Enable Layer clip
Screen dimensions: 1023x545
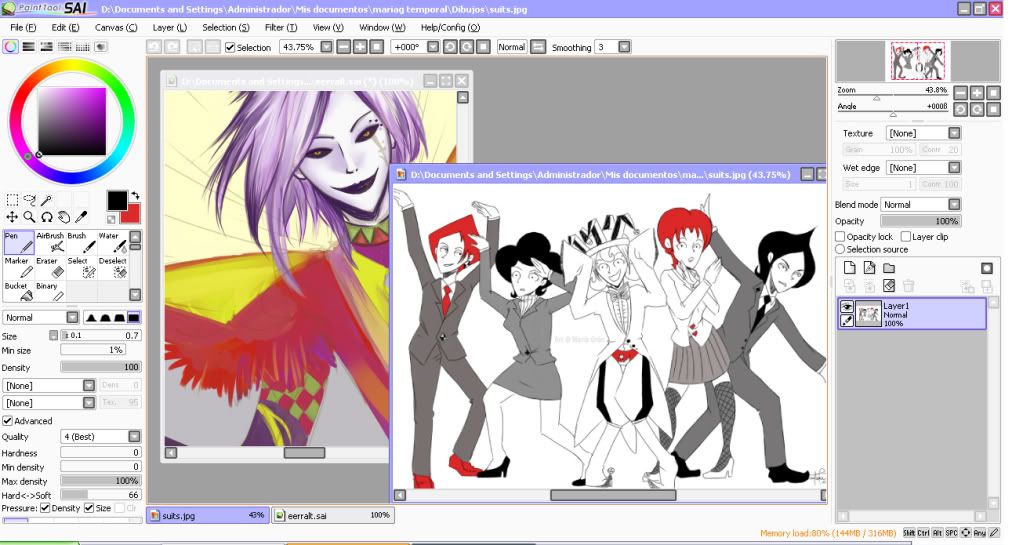click(x=906, y=236)
